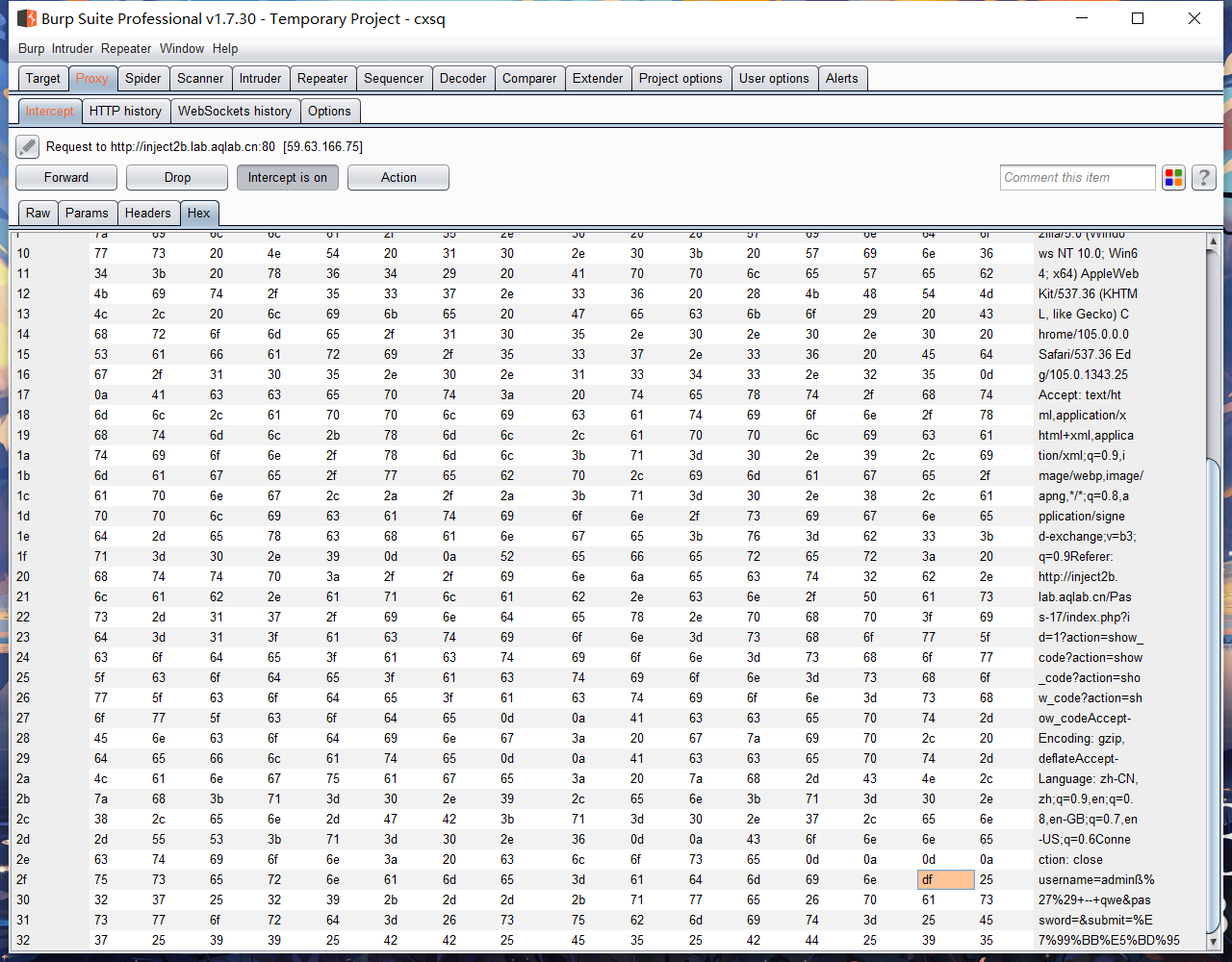The height and width of the screenshot is (962, 1232).
Task: Select ASCII text 'Accept: text/ht'
Action: [1080, 394]
